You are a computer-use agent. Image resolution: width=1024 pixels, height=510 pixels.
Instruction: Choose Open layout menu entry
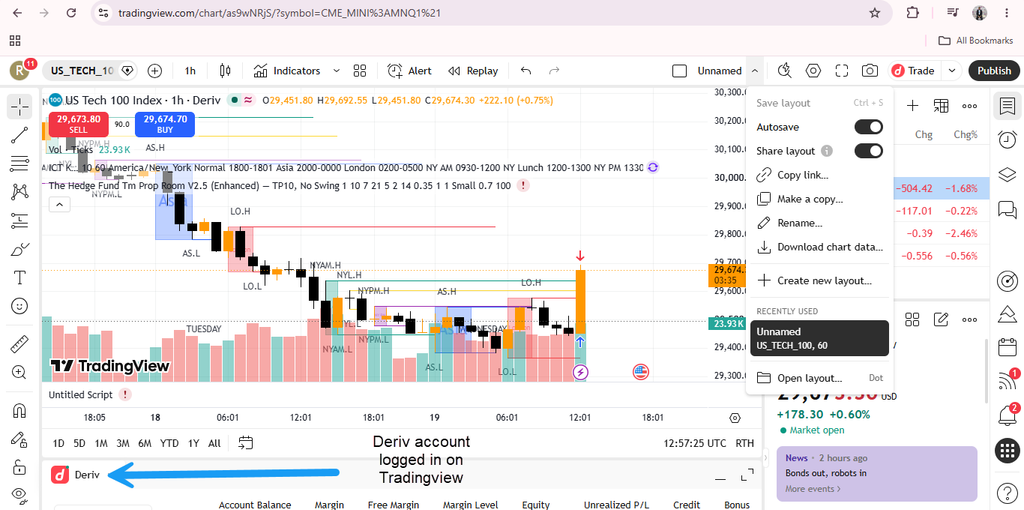click(820, 378)
